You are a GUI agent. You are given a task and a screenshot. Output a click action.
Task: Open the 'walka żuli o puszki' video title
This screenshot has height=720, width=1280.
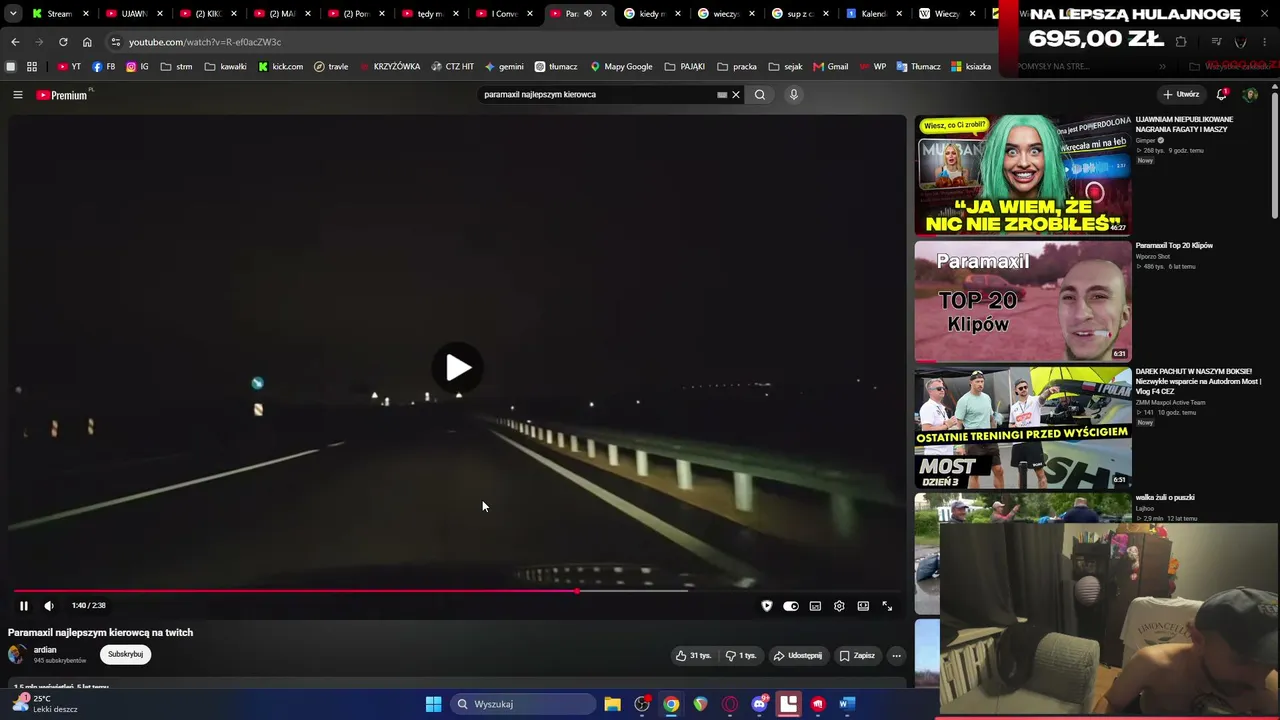1165,498
